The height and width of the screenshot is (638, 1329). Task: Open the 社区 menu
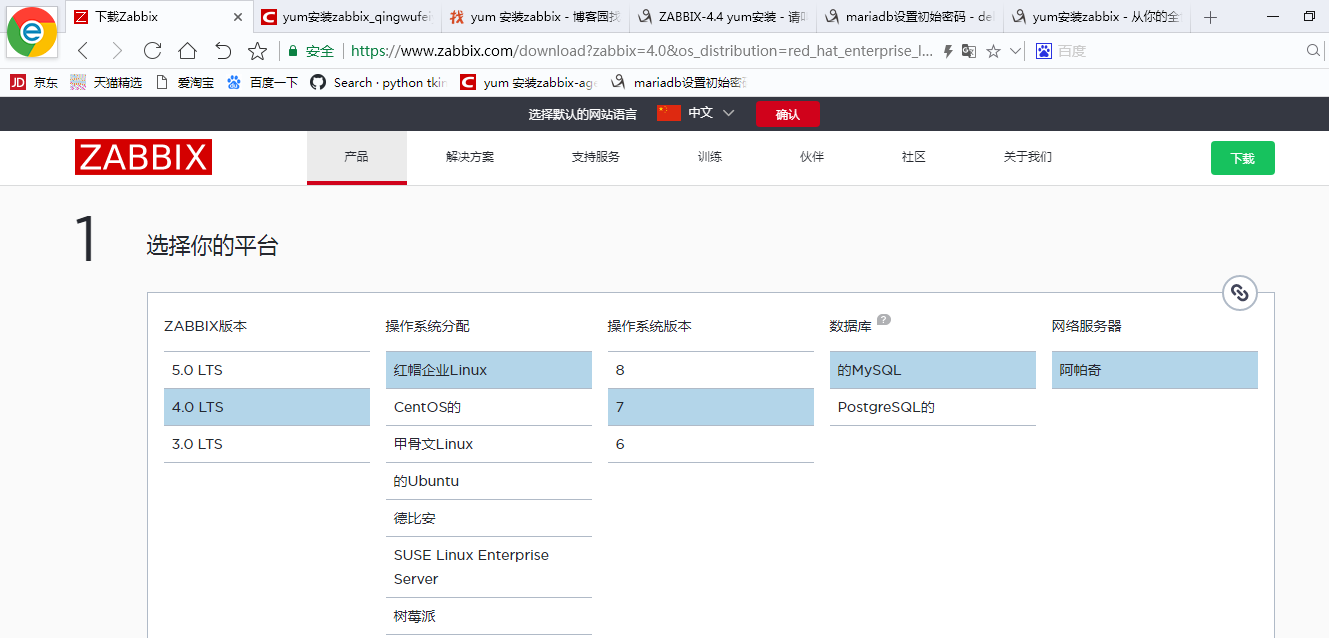[x=913, y=157]
